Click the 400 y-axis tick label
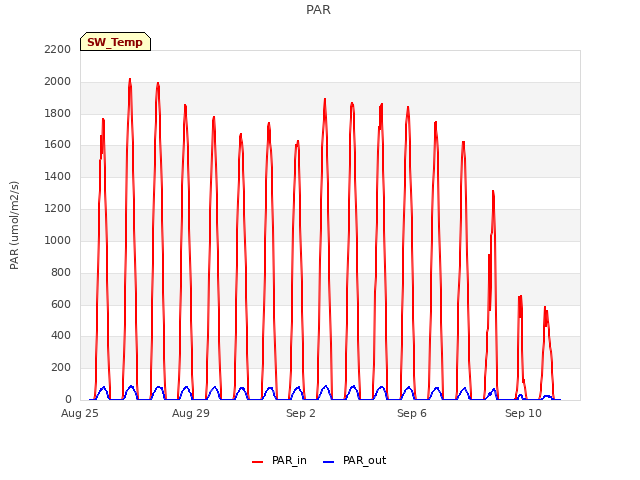Viewport: 640px width, 480px height. [x=61, y=336]
